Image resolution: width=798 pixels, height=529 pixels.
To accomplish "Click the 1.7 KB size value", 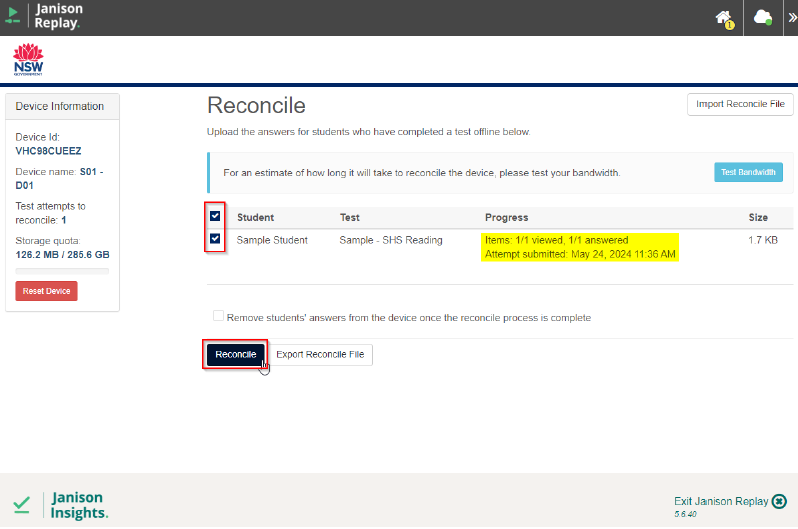I will pyautogui.click(x=763, y=240).
